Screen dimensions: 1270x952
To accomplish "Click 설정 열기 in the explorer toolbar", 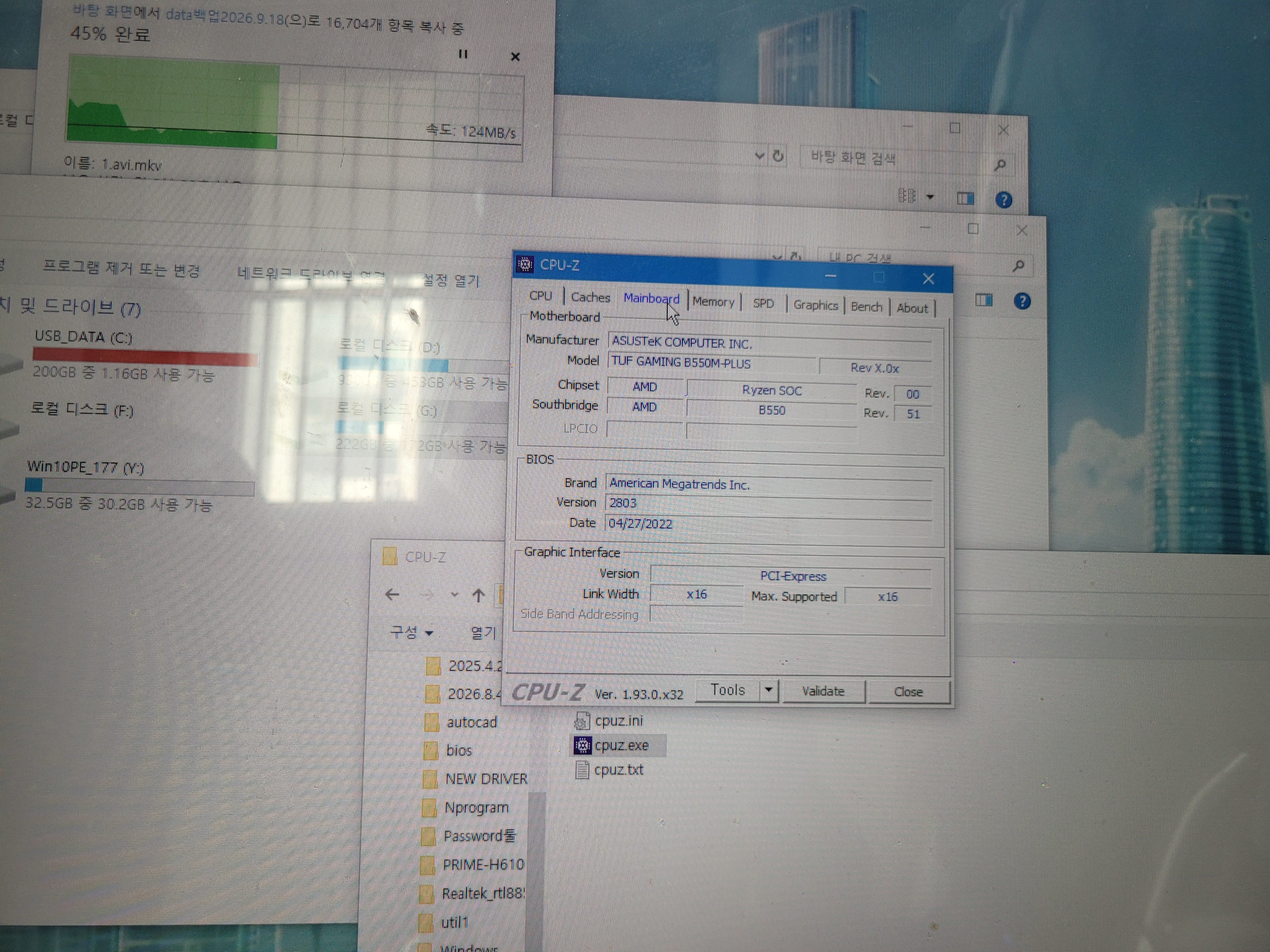I will (x=451, y=280).
